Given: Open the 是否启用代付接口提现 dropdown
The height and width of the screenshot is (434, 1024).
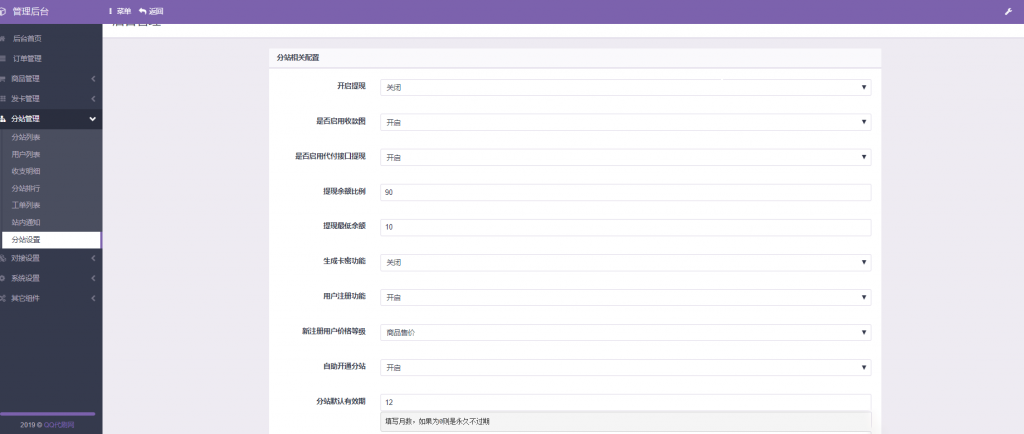Looking at the screenshot, I should [626, 157].
